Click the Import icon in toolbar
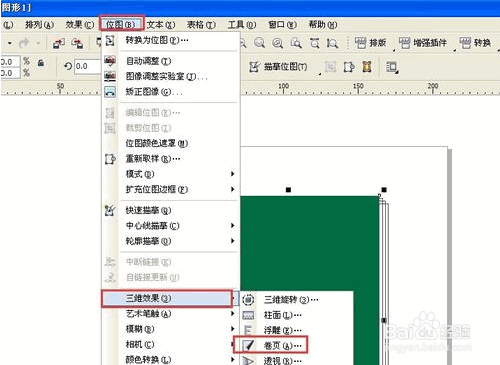This screenshot has width=500, height=365. [x=59, y=43]
